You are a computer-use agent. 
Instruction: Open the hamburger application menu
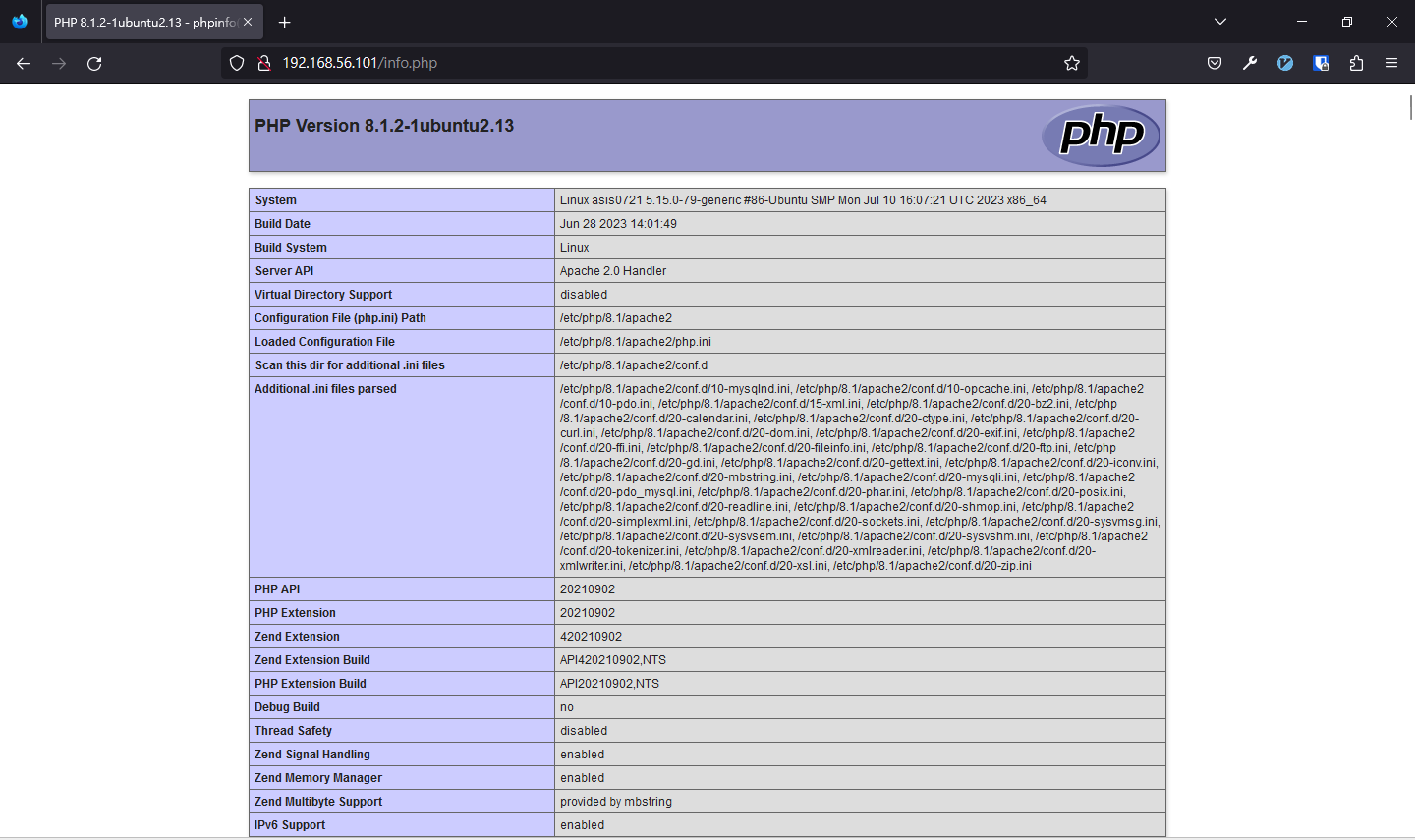coord(1391,62)
